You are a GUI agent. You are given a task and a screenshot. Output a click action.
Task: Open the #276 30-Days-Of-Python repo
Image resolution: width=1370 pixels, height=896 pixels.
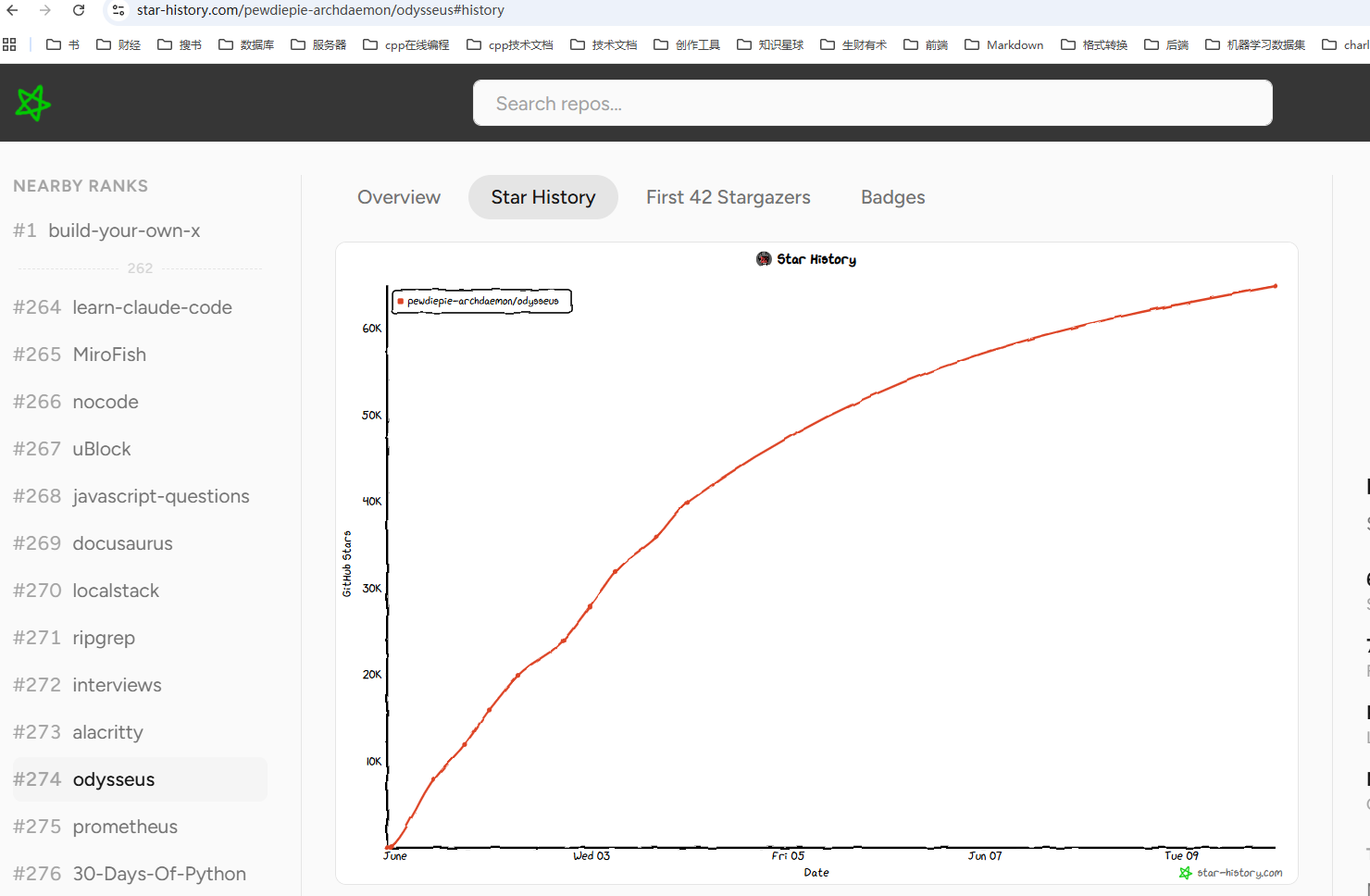130,874
